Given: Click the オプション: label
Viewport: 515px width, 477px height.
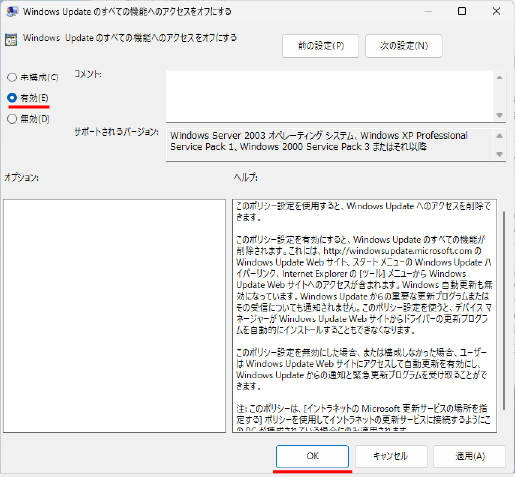Looking at the screenshot, I should tap(21, 178).
